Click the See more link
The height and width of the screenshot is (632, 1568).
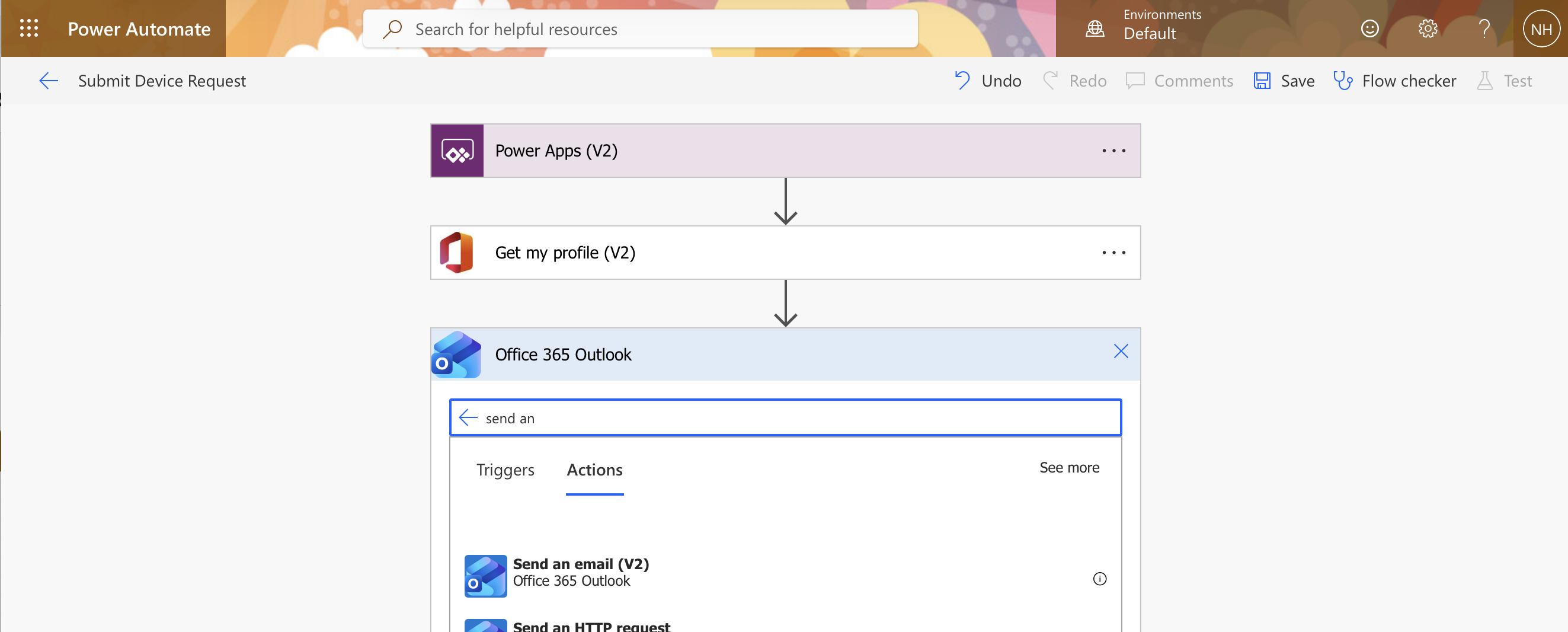(x=1069, y=468)
